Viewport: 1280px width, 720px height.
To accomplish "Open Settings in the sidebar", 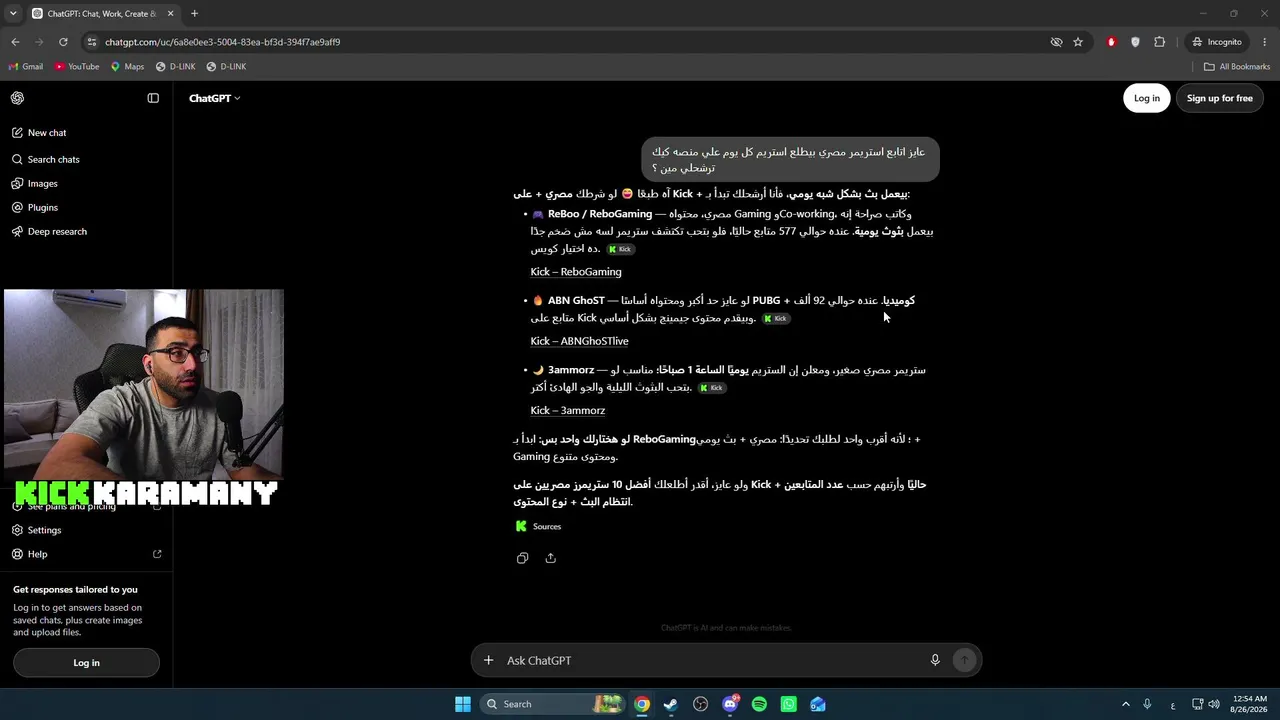I will (x=36, y=530).
